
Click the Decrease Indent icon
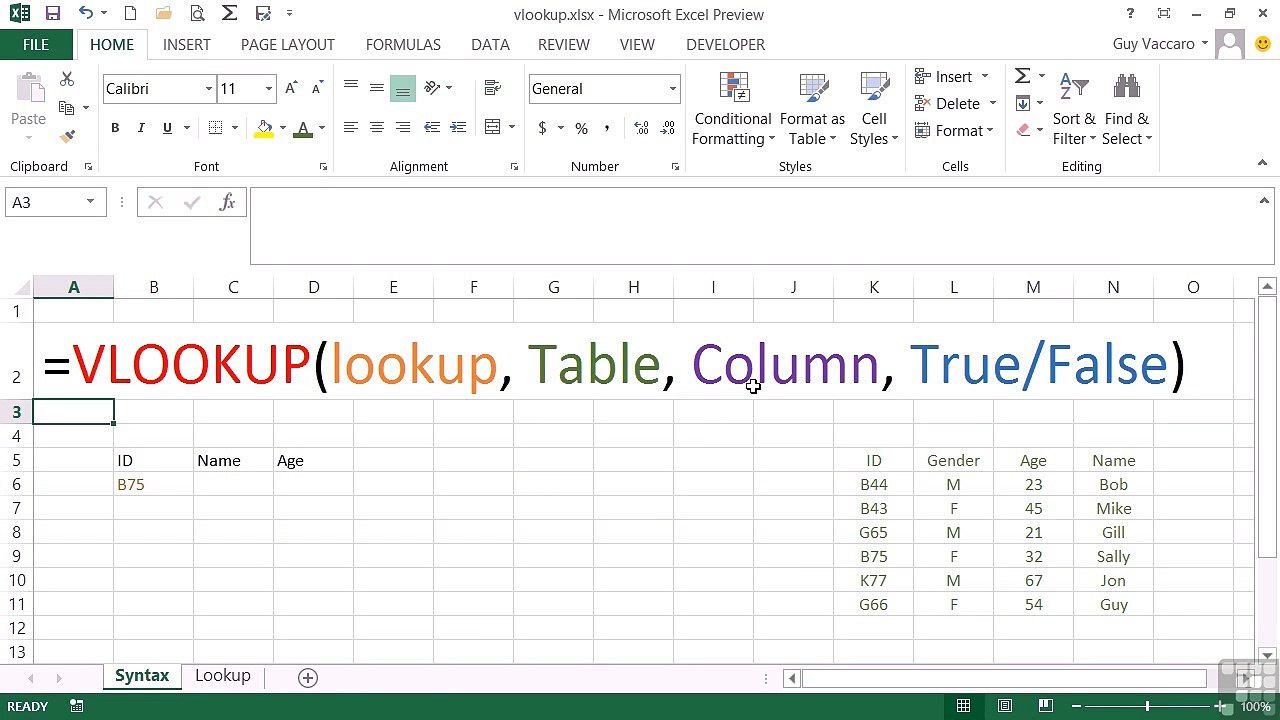click(432, 127)
